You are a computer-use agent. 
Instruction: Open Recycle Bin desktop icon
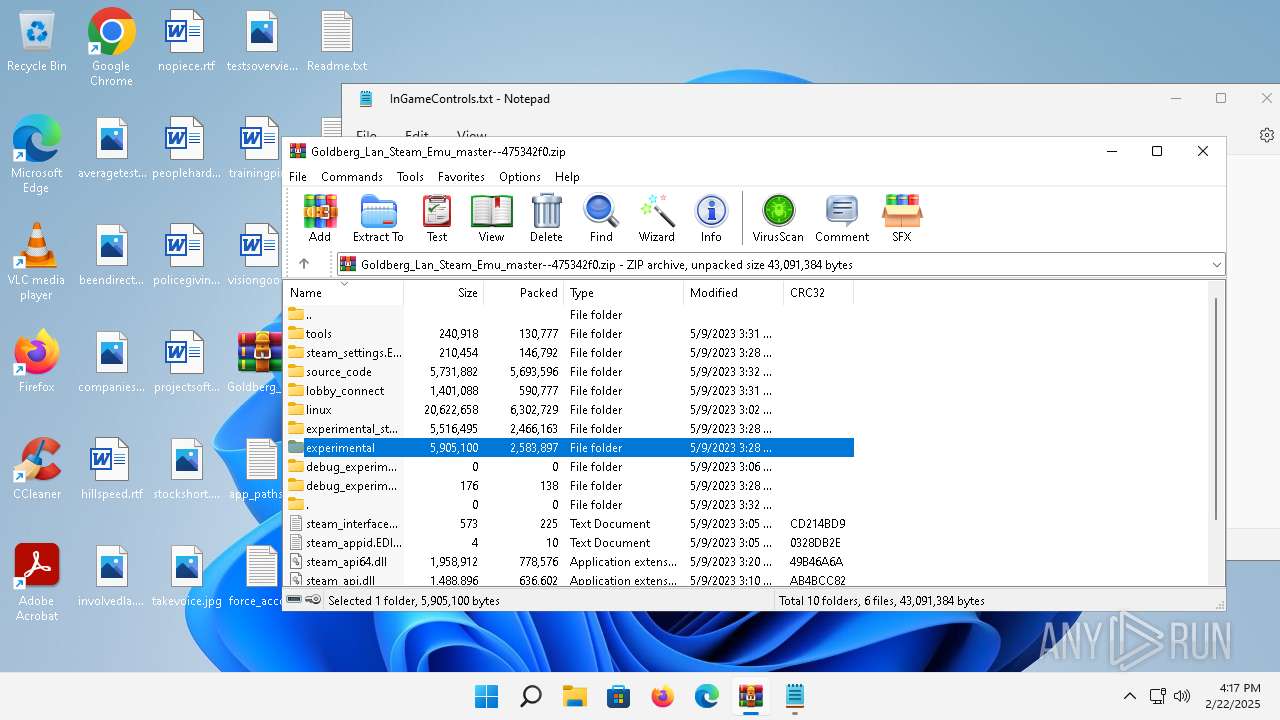coord(37,42)
